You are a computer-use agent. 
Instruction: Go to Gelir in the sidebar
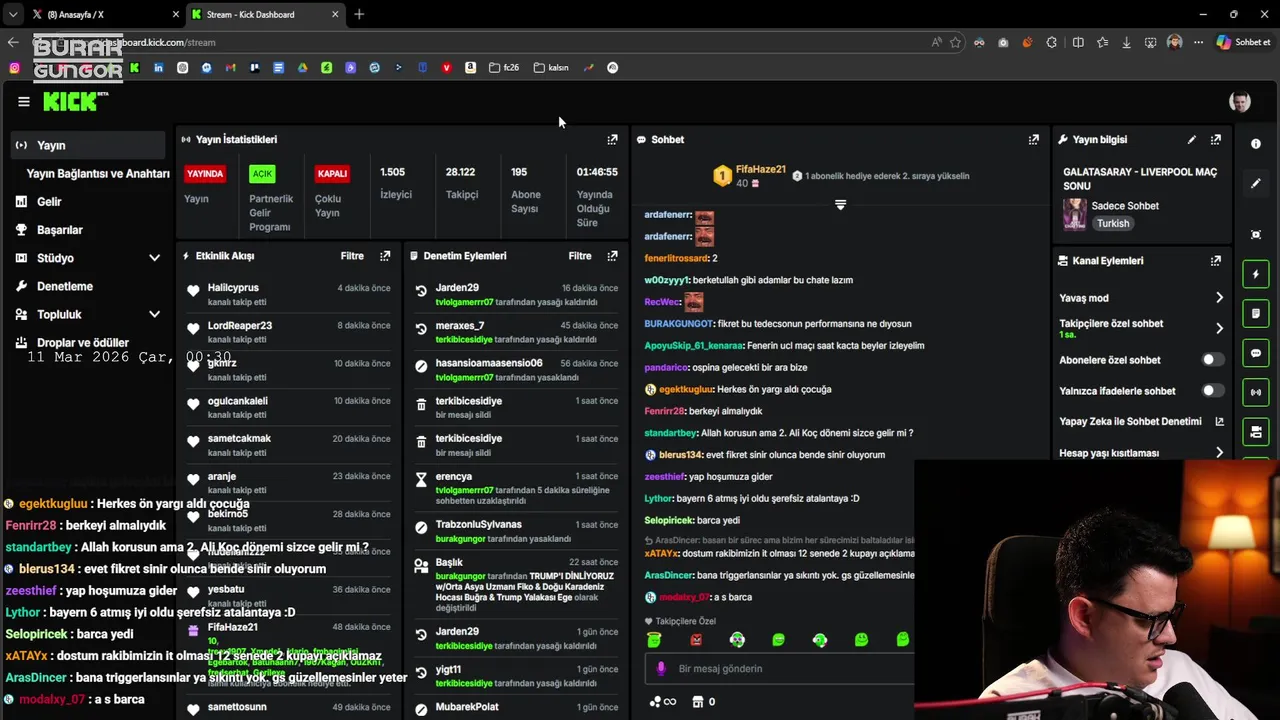coord(49,202)
